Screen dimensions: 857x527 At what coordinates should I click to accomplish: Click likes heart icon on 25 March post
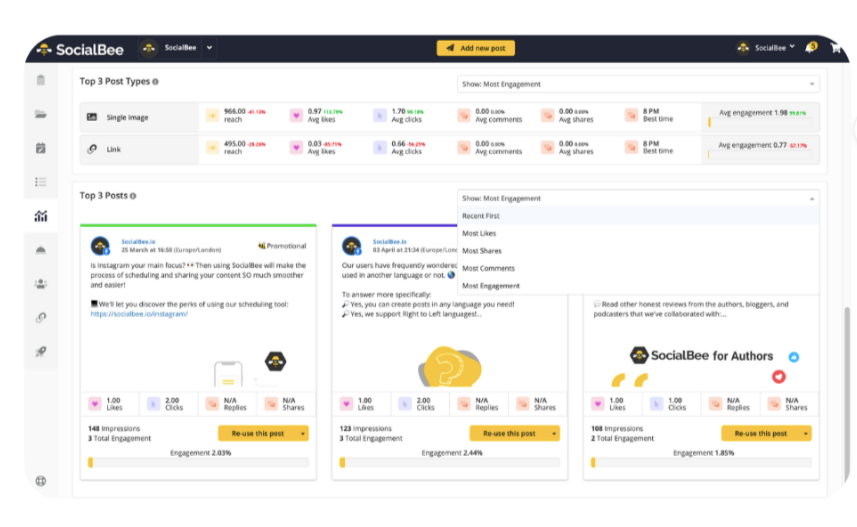click(x=95, y=404)
